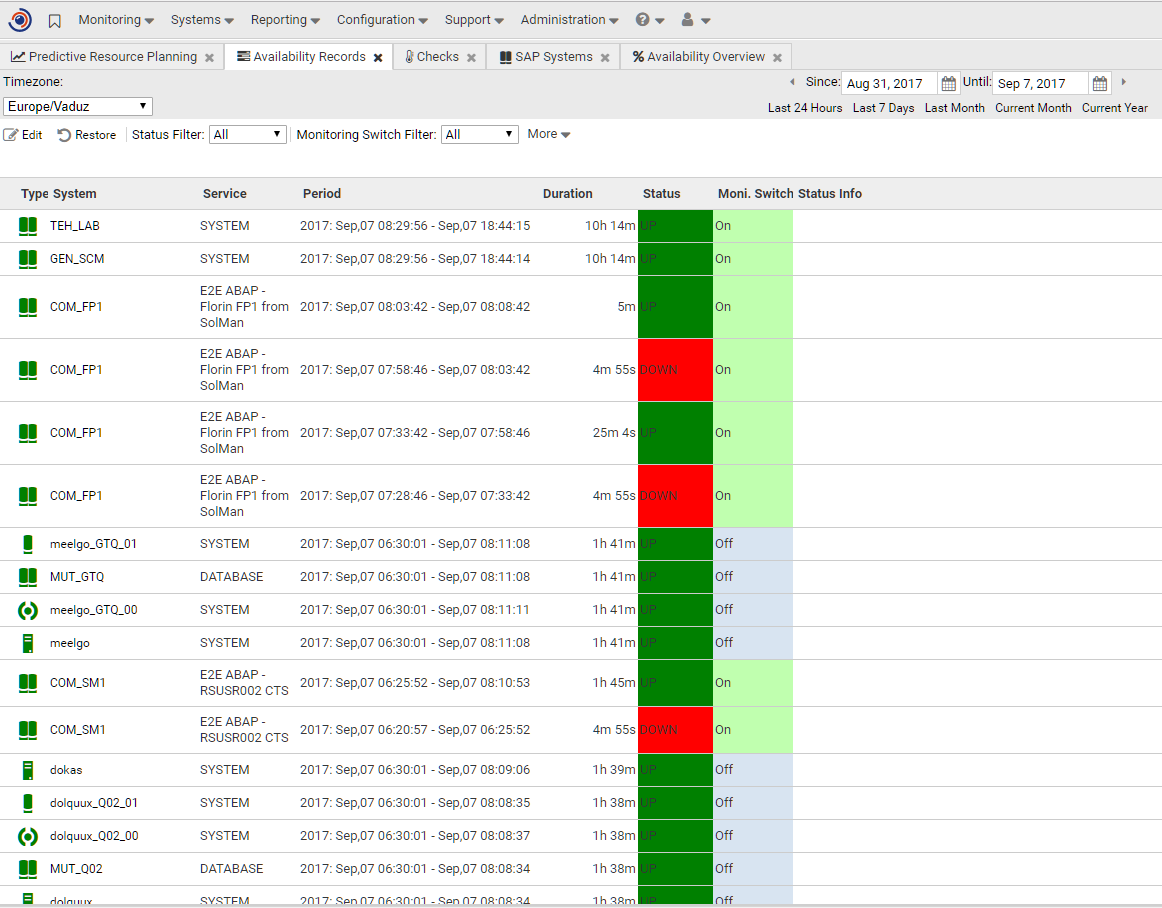
Task: Click the dolquux_Q02_01 instance icon
Action: (27, 803)
